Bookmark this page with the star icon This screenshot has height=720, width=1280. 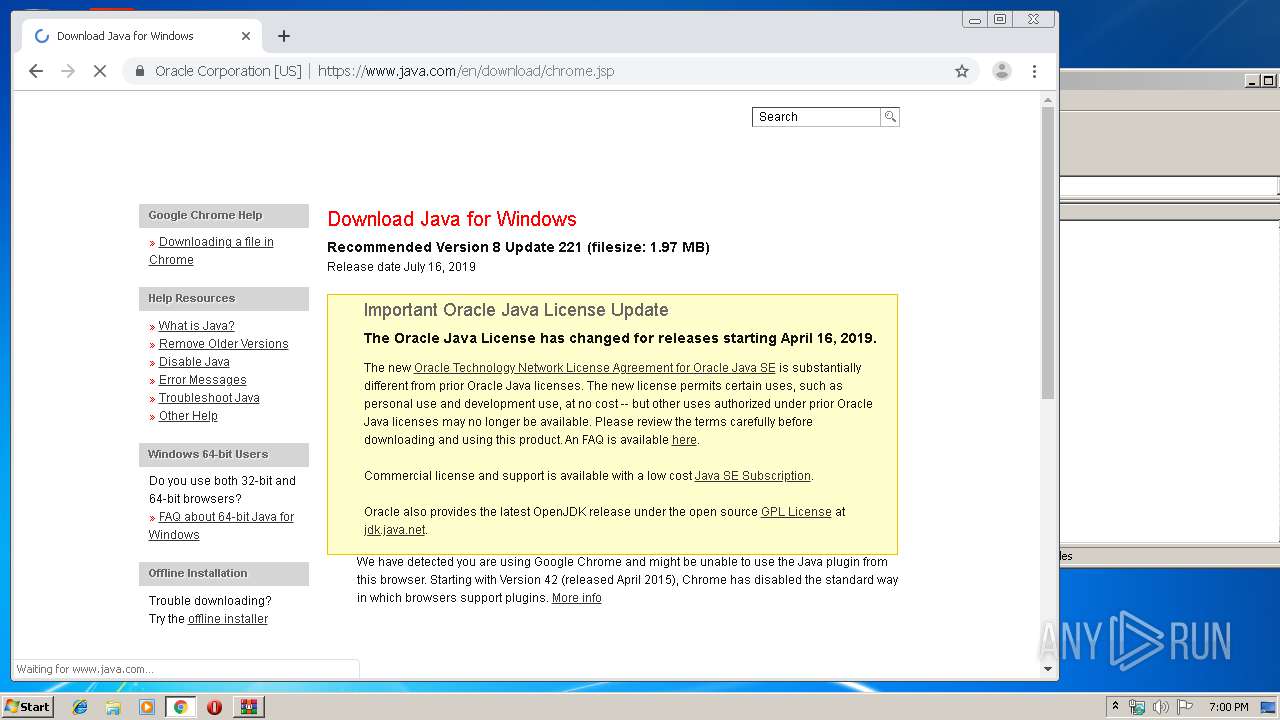962,71
